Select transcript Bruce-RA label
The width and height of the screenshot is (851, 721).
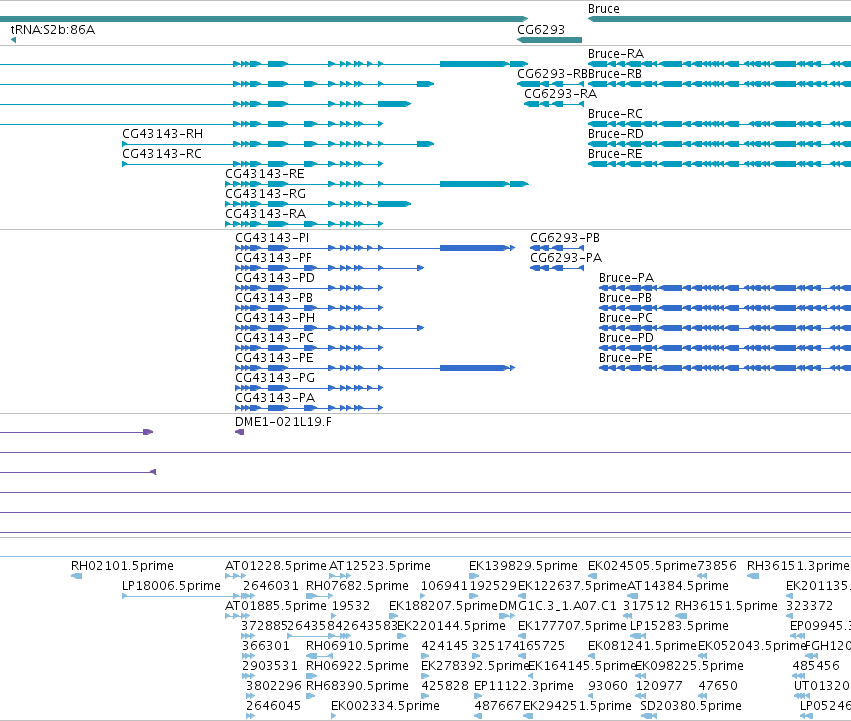click(x=616, y=54)
